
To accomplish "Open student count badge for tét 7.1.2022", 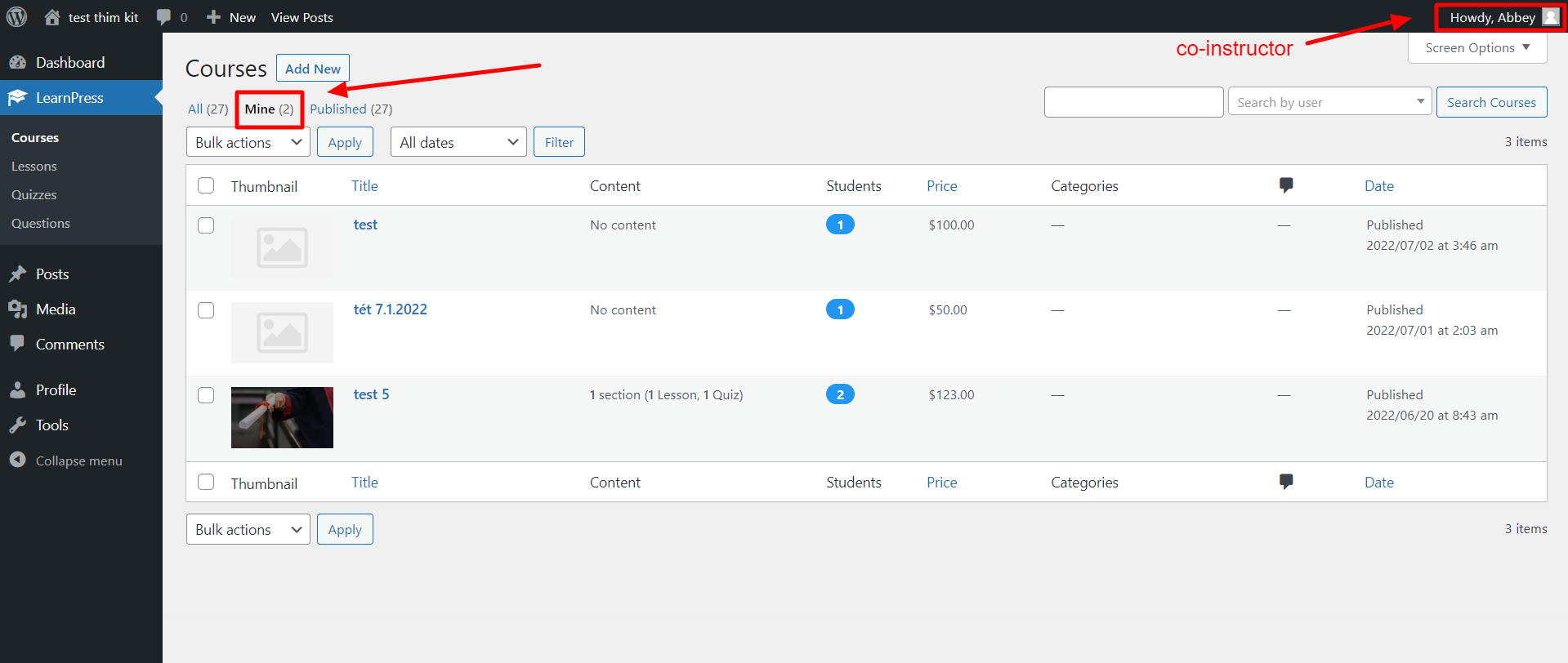I will (x=840, y=309).
